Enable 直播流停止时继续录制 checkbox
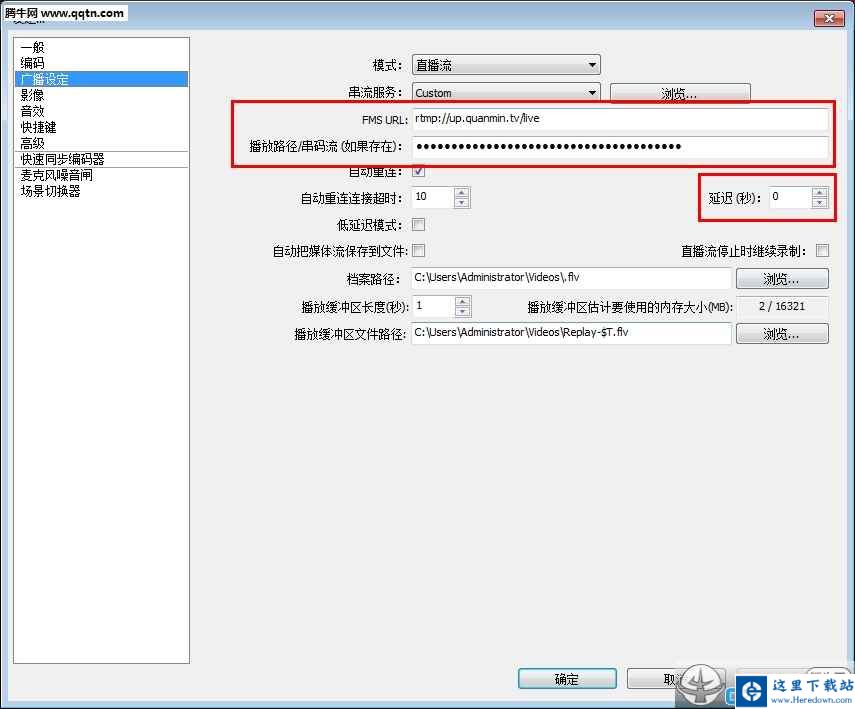 [x=822, y=250]
